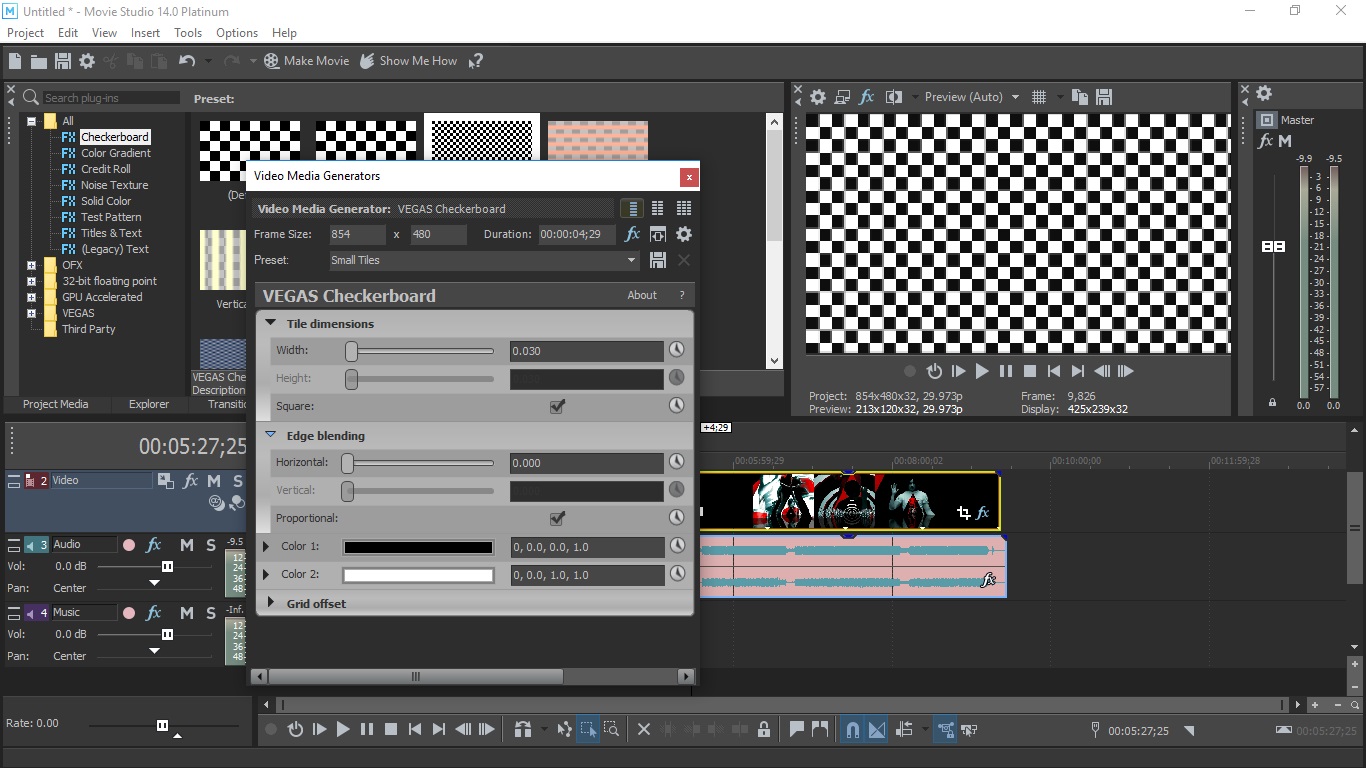The width and height of the screenshot is (1366, 768).
Task: Toggle Enable Snapping magnet in the timeline toolbar
Action: point(853,730)
